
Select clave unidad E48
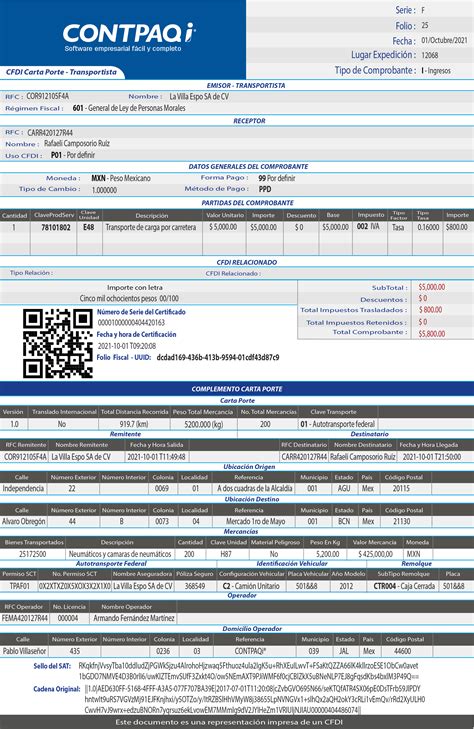pos(89,227)
